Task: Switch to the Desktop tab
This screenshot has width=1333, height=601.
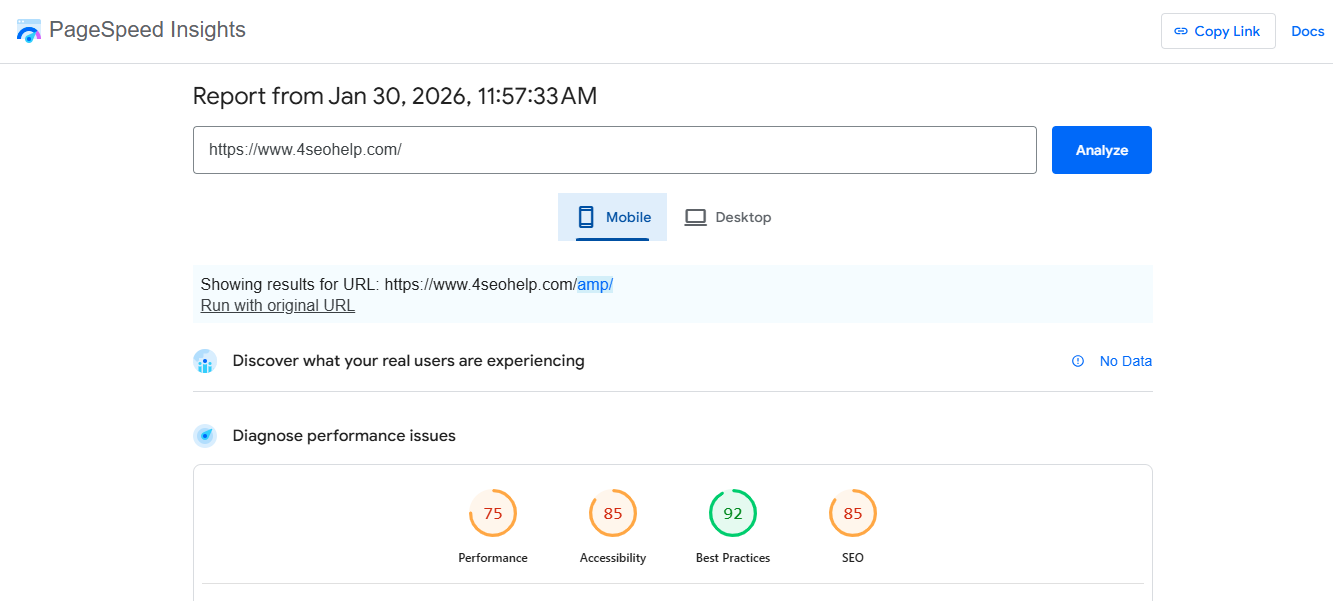Action: pos(728,216)
